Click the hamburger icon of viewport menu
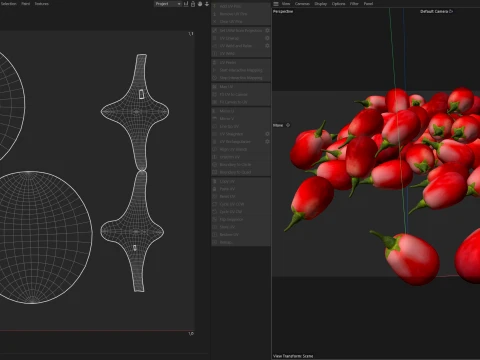 [276, 4]
